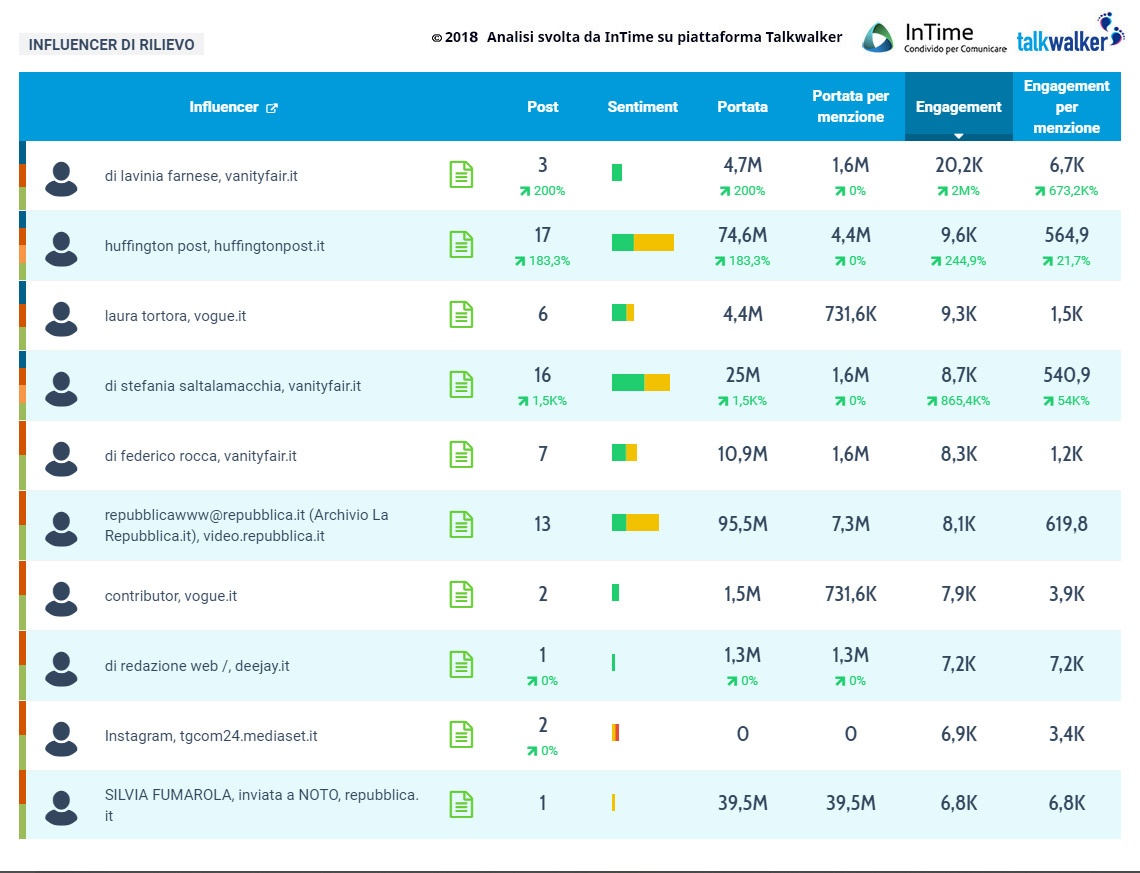
Task: Click sentiment bar of laura tortora
Action: pyautogui.click(x=623, y=313)
